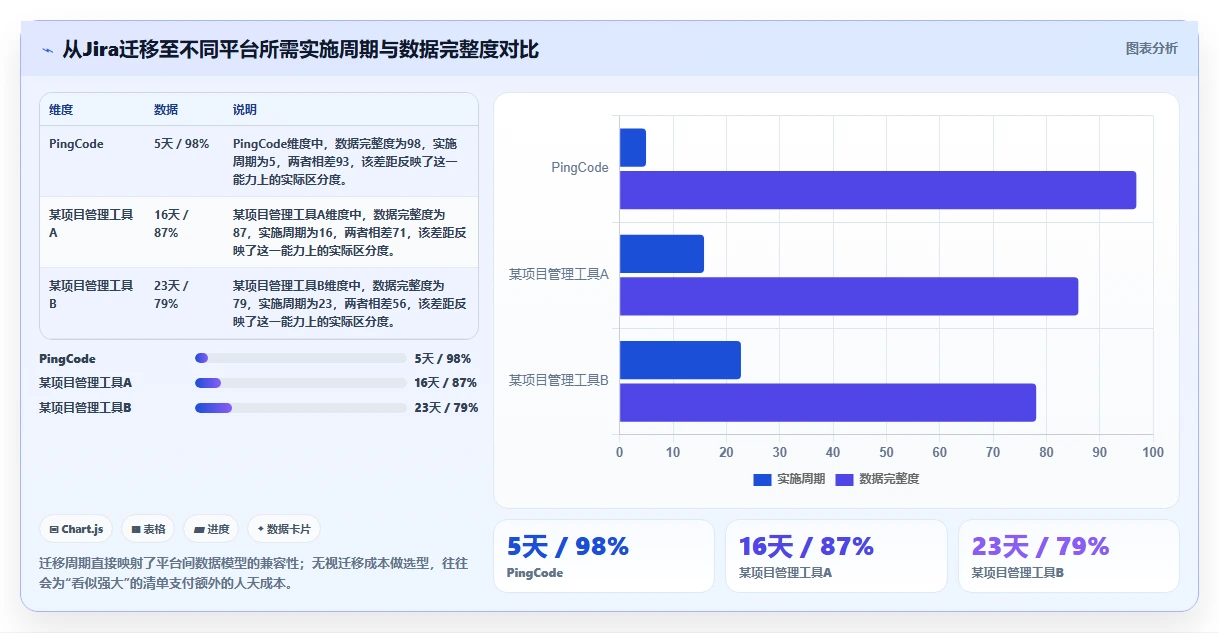1219x633 pixels.
Task: Click 某项目管理工具A y-axis label in chart
Action: tap(559, 274)
